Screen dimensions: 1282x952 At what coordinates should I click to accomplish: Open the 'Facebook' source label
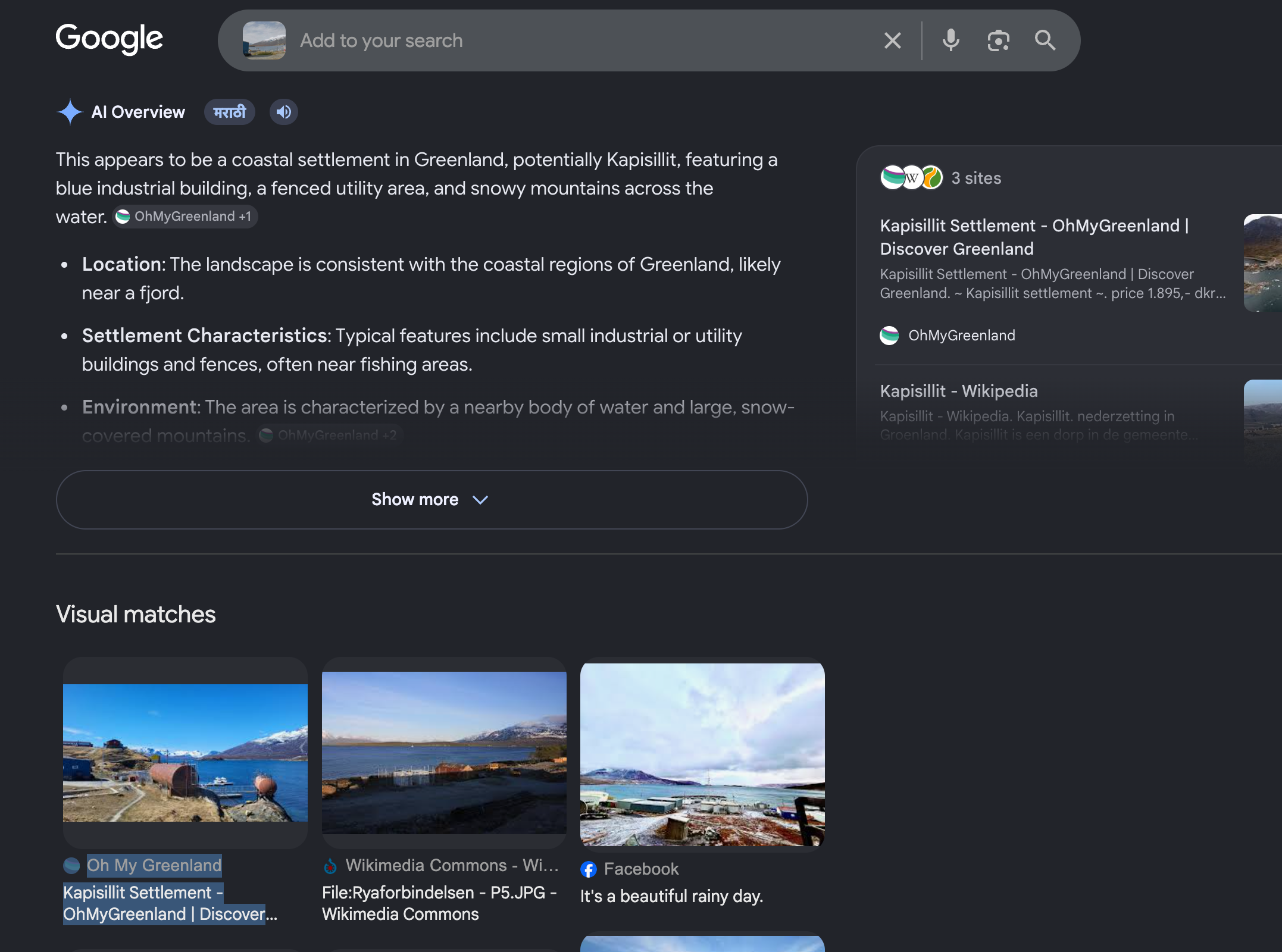pos(641,869)
